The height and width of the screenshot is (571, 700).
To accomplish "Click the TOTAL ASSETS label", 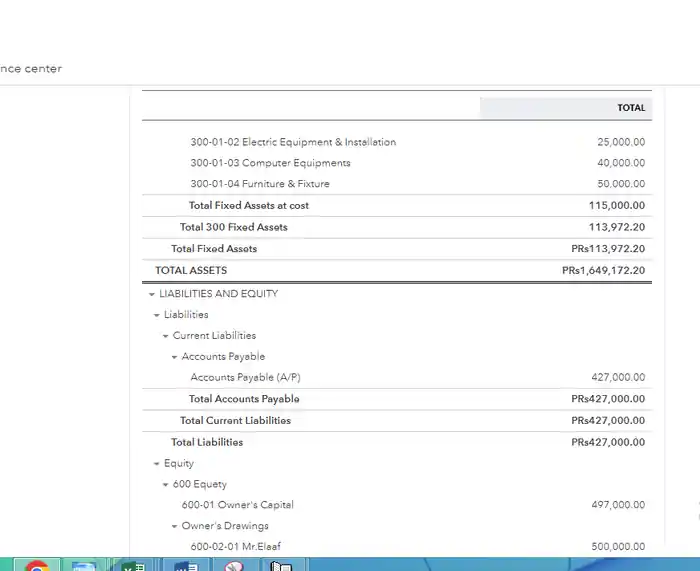I will (x=191, y=271).
